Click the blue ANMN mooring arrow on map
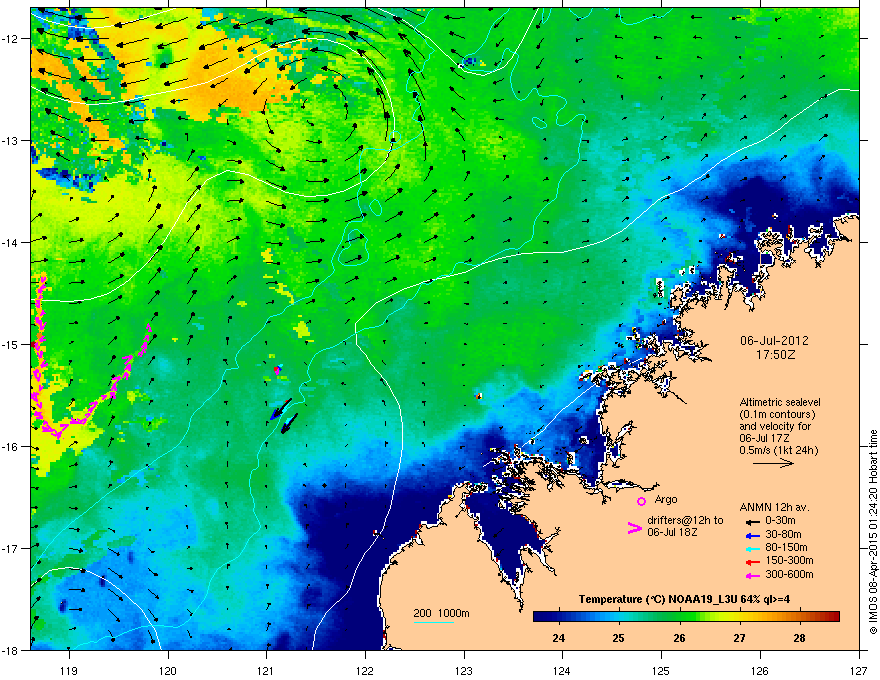The image size is (880, 680). coord(281,408)
